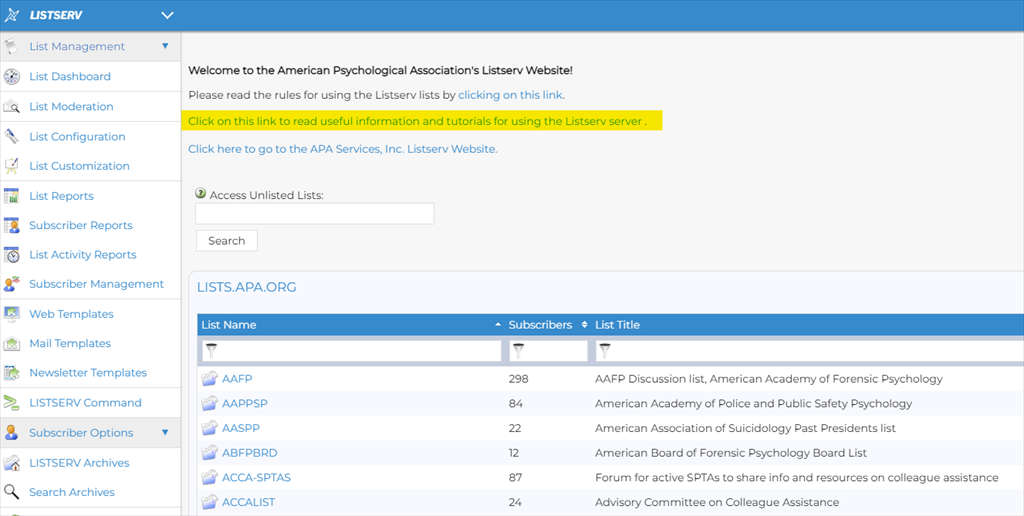Viewport: 1024px width, 516px height.
Task: Open Web Templates link
Action: tap(71, 314)
